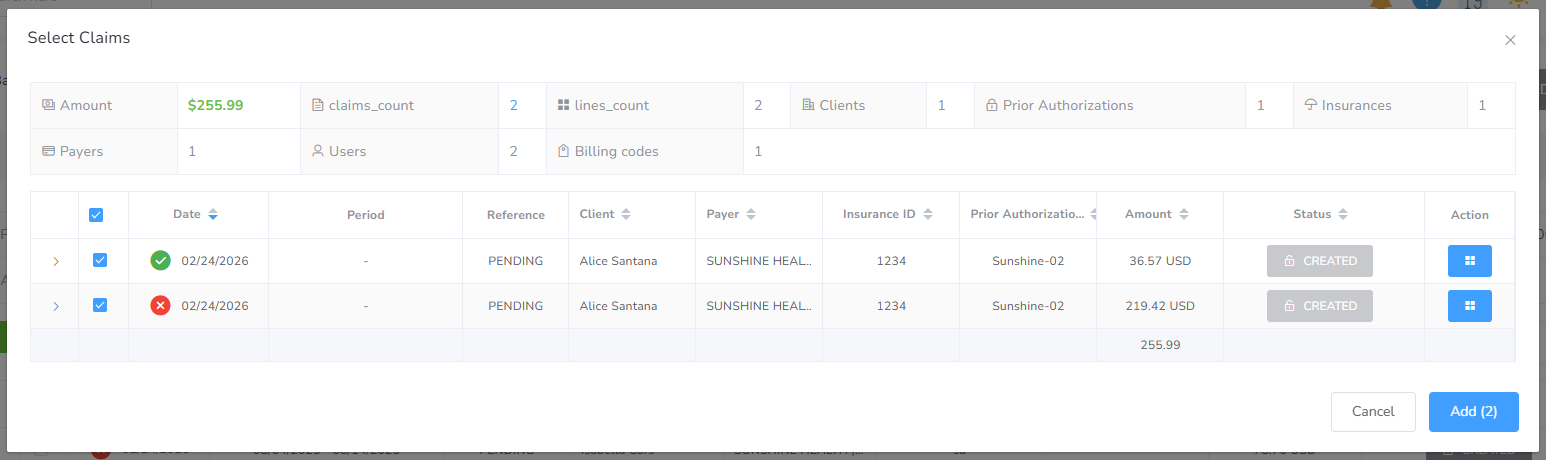
Task: Uncheck the 36.57 USD claim row checkbox
Action: (100, 261)
